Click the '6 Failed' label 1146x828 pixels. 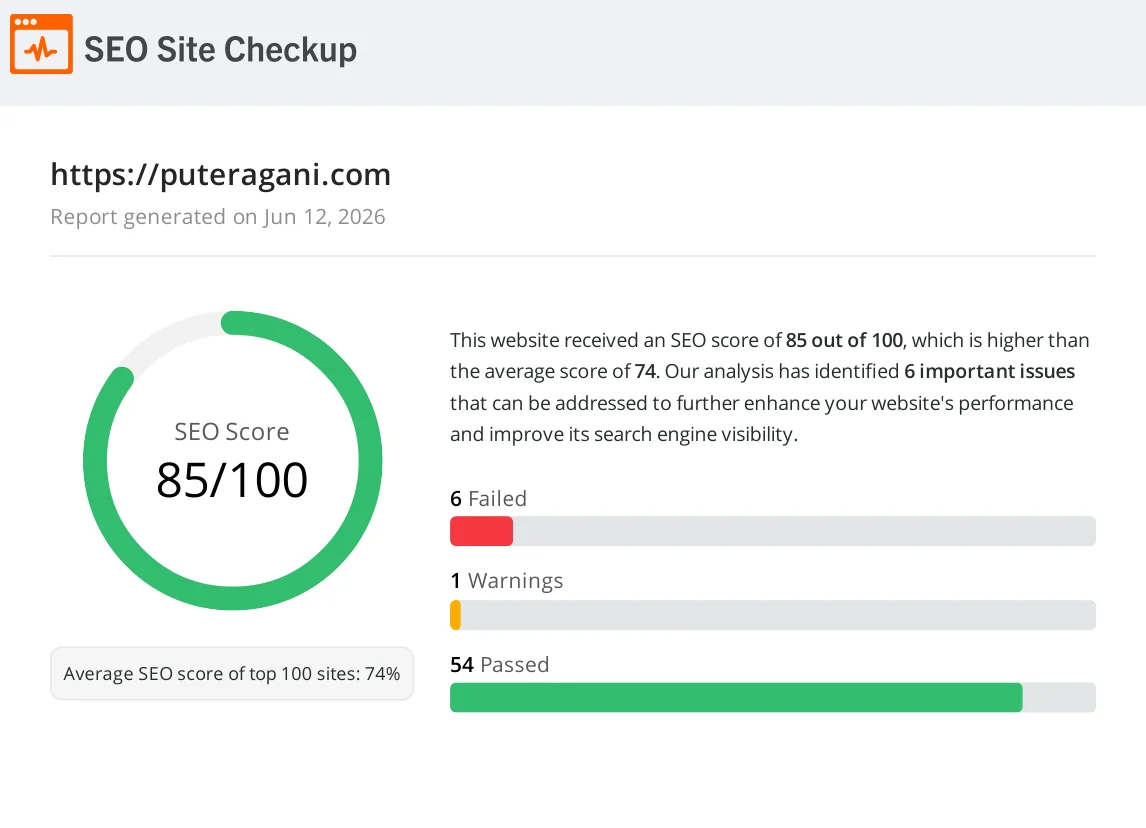pyautogui.click(x=488, y=498)
